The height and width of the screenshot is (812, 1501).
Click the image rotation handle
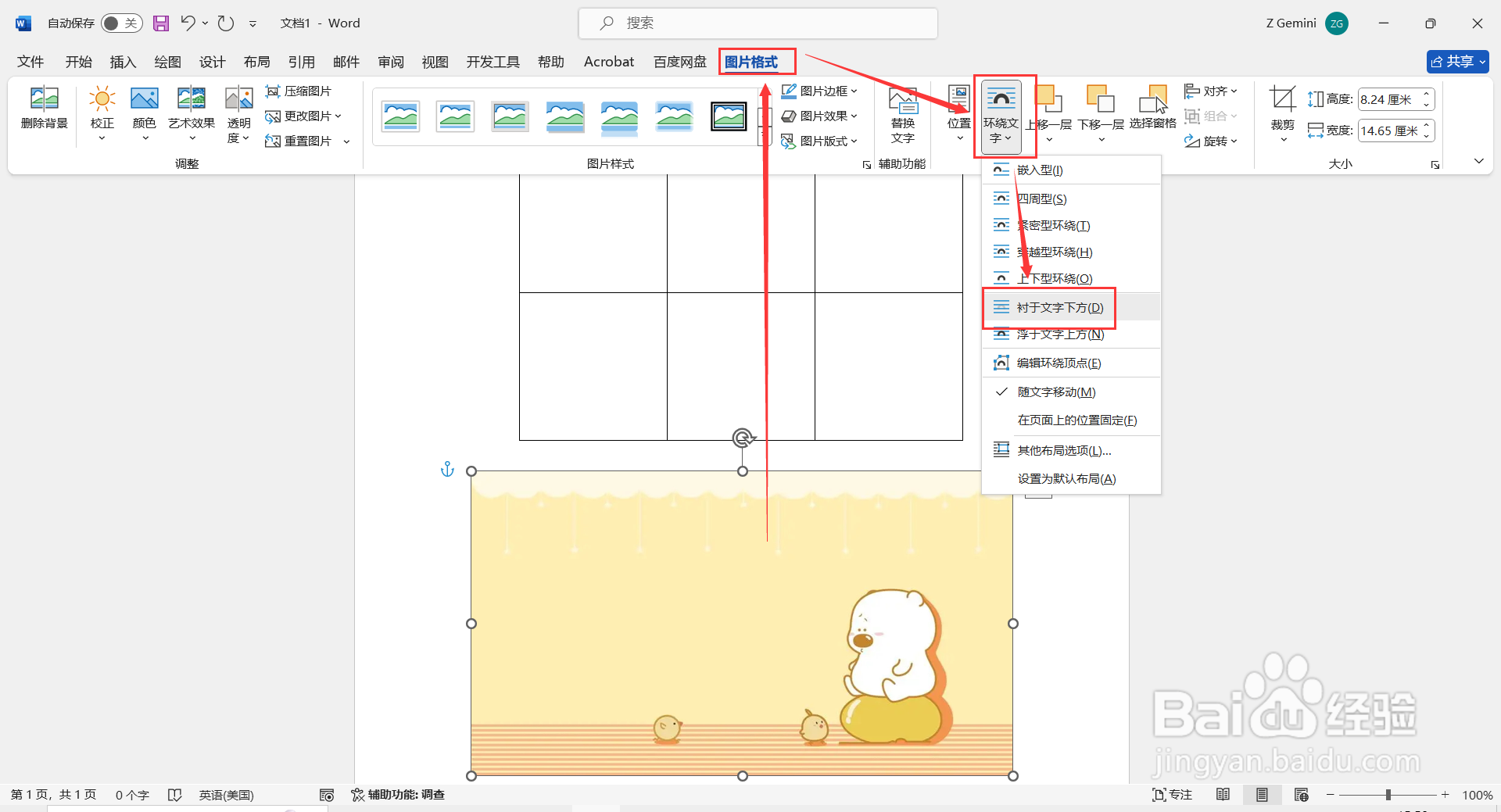[743, 438]
